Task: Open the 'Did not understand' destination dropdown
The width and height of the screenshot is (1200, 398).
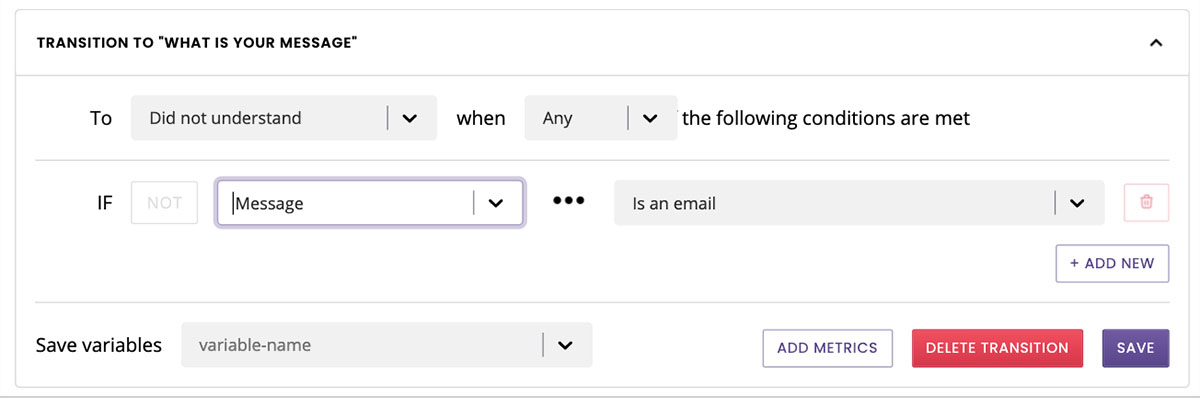Action: pyautogui.click(x=284, y=117)
